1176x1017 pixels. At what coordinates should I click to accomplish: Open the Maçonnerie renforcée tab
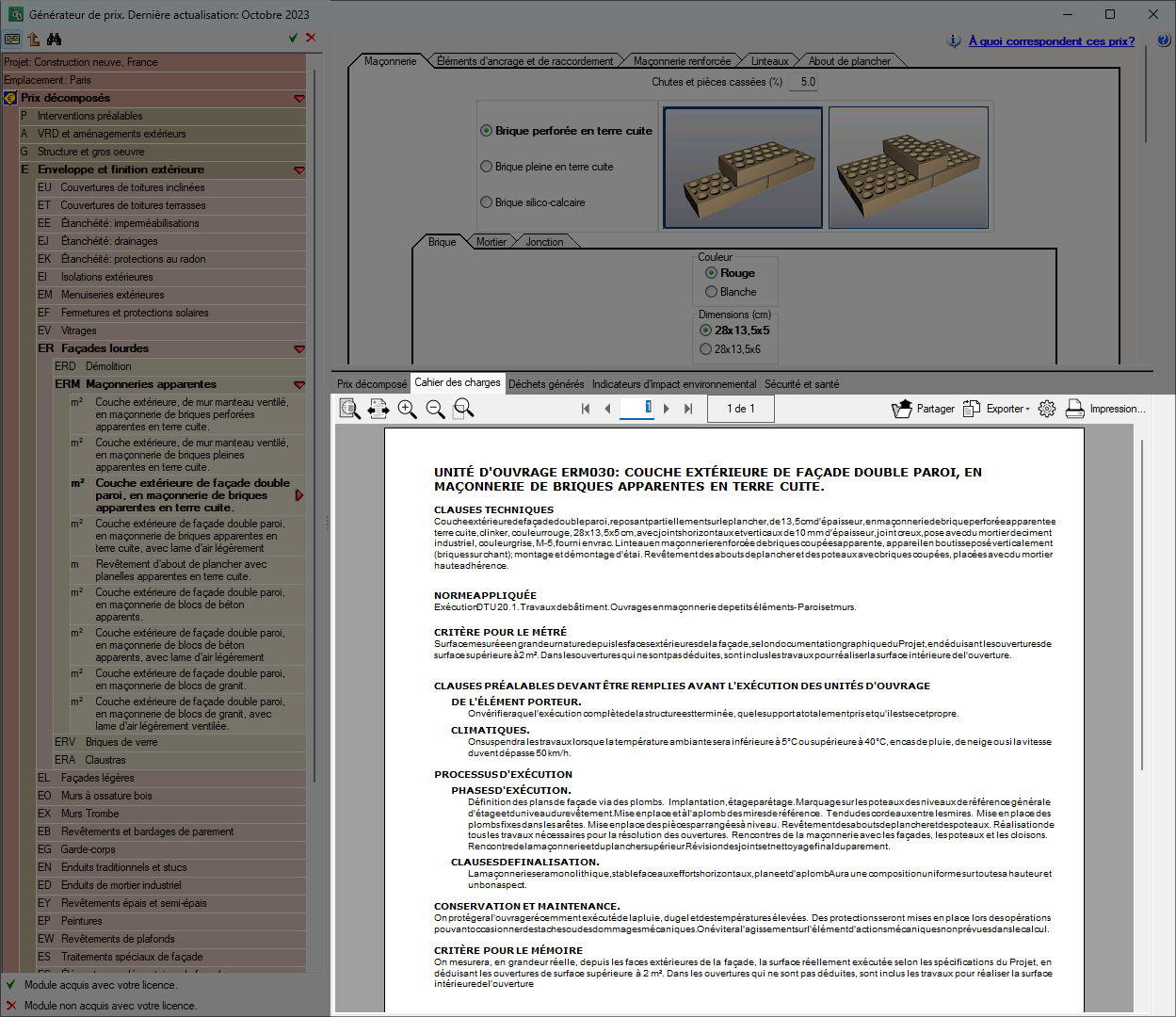pos(682,61)
